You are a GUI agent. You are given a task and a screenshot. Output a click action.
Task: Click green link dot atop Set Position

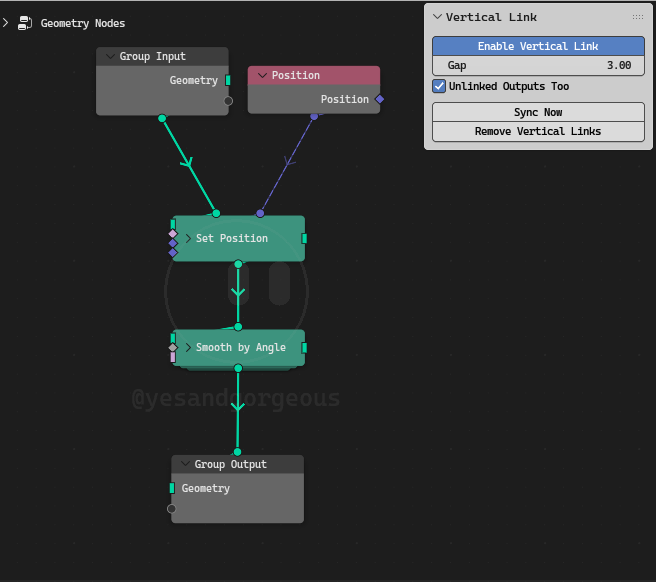pos(216,213)
